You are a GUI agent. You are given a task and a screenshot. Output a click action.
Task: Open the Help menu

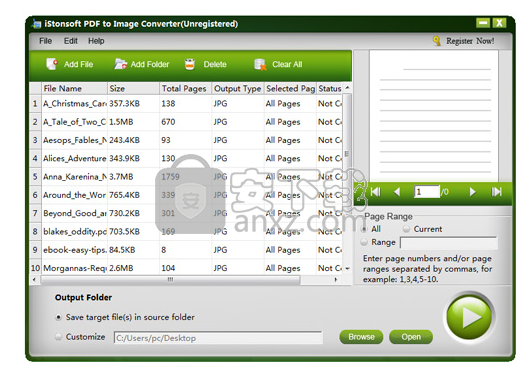[x=96, y=41]
